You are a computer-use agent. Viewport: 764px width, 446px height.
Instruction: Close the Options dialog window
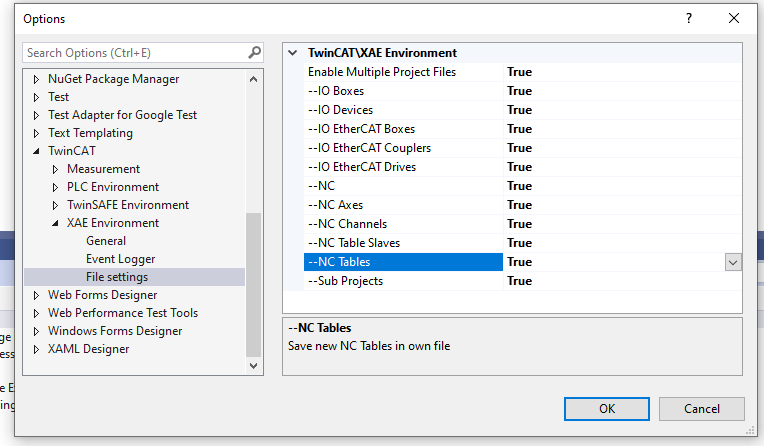click(734, 19)
